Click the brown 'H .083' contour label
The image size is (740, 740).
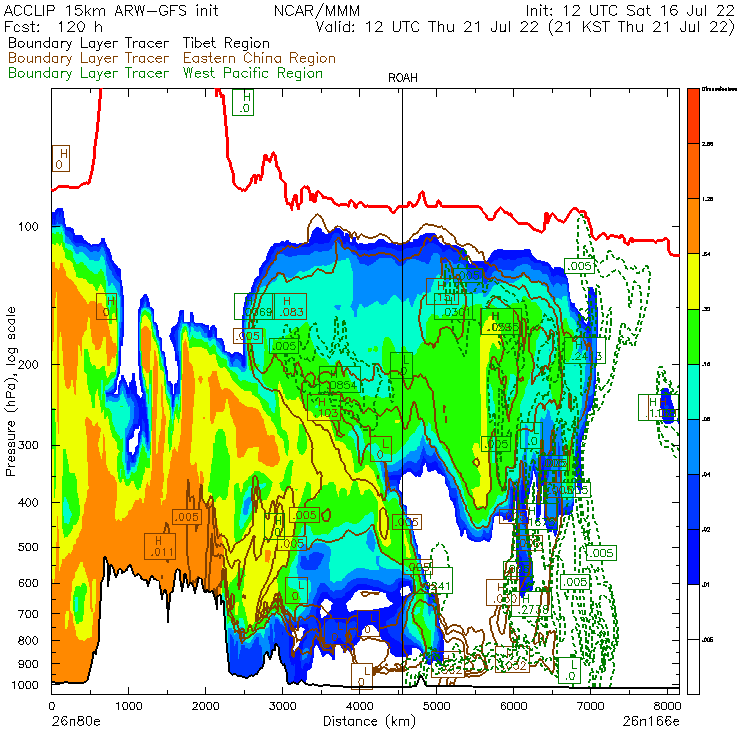pyautogui.click(x=290, y=306)
